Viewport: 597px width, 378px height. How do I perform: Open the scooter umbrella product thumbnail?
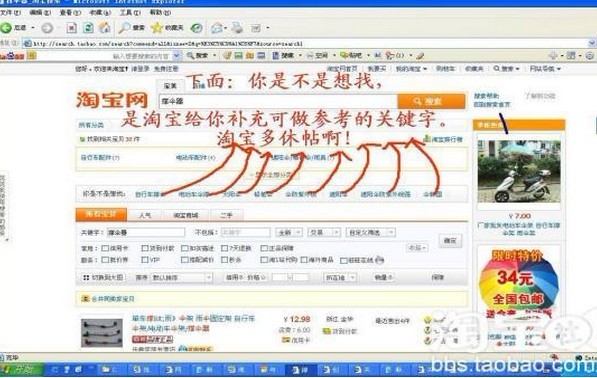(519, 172)
